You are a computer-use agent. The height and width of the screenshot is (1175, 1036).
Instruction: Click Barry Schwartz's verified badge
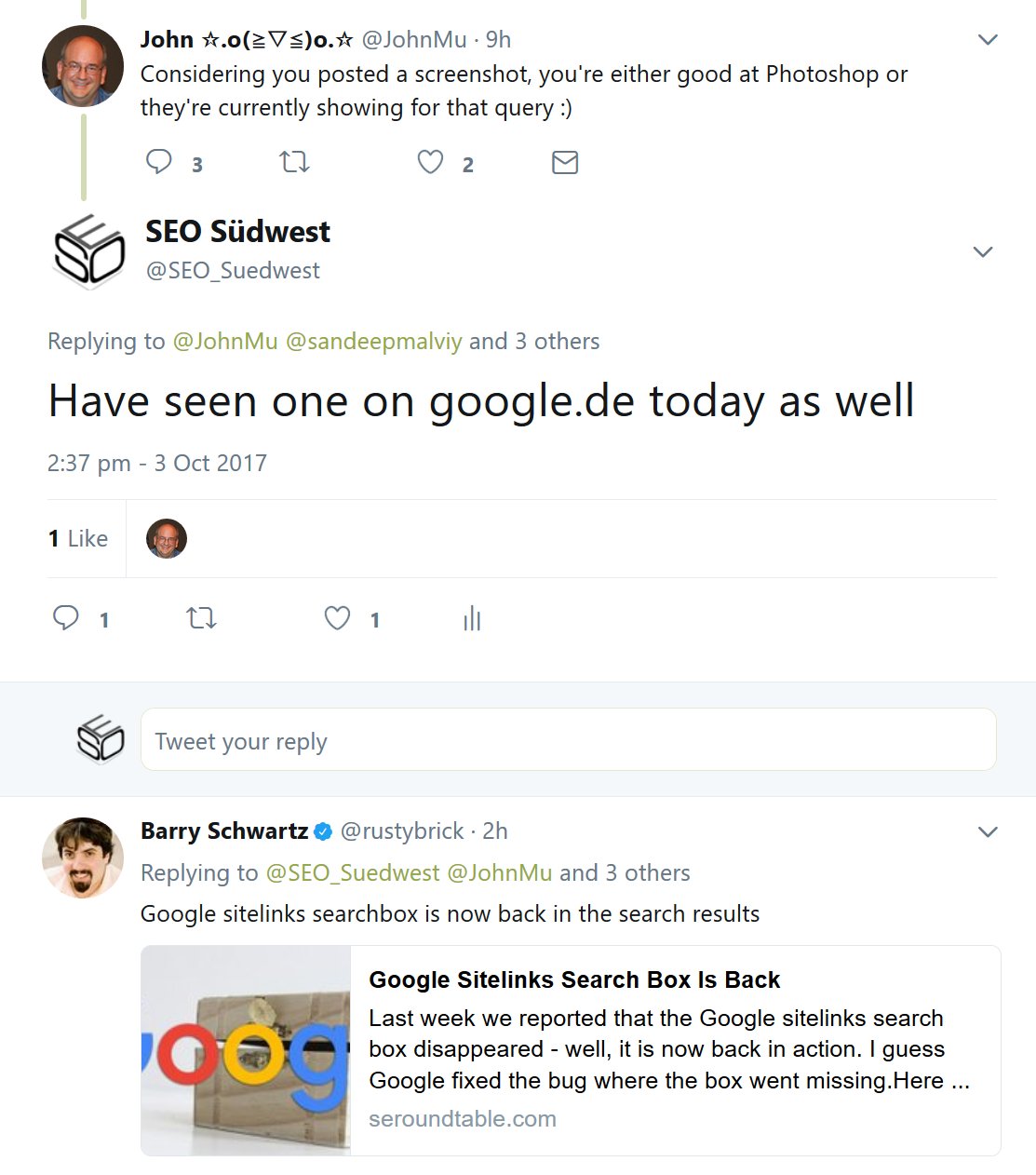click(x=323, y=831)
